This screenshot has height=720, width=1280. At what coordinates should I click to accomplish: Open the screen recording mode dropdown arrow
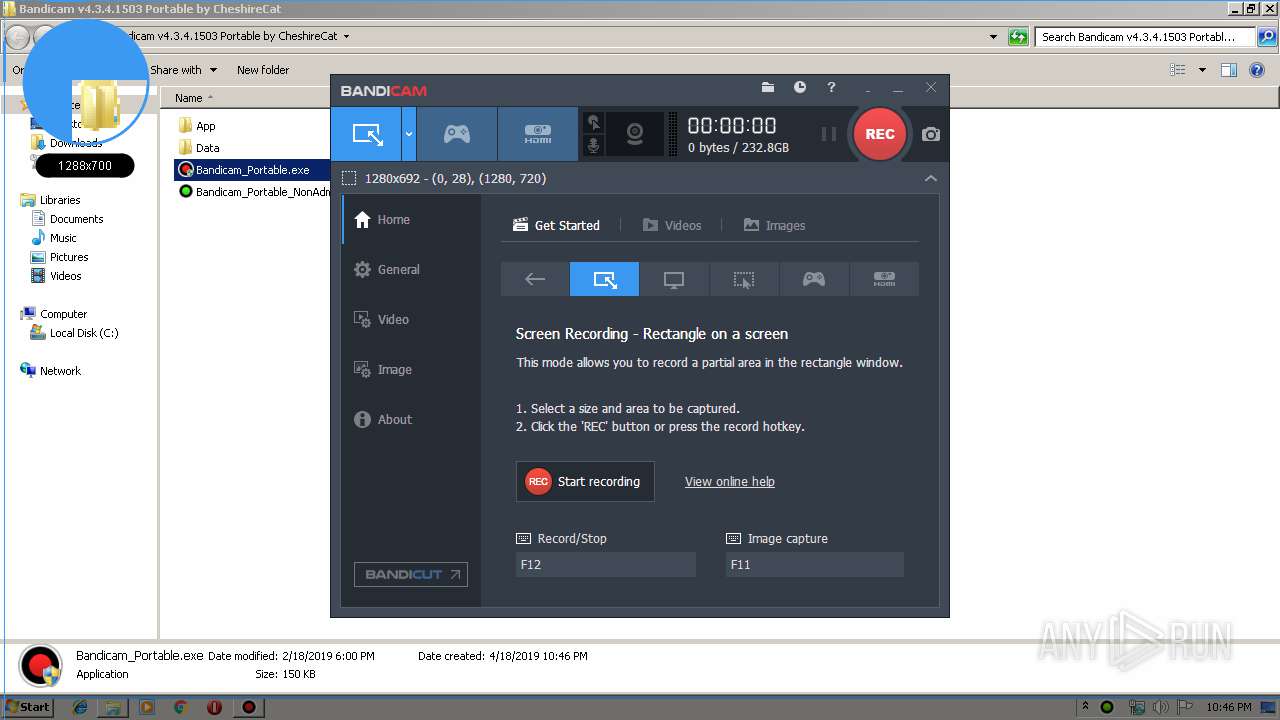click(409, 134)
